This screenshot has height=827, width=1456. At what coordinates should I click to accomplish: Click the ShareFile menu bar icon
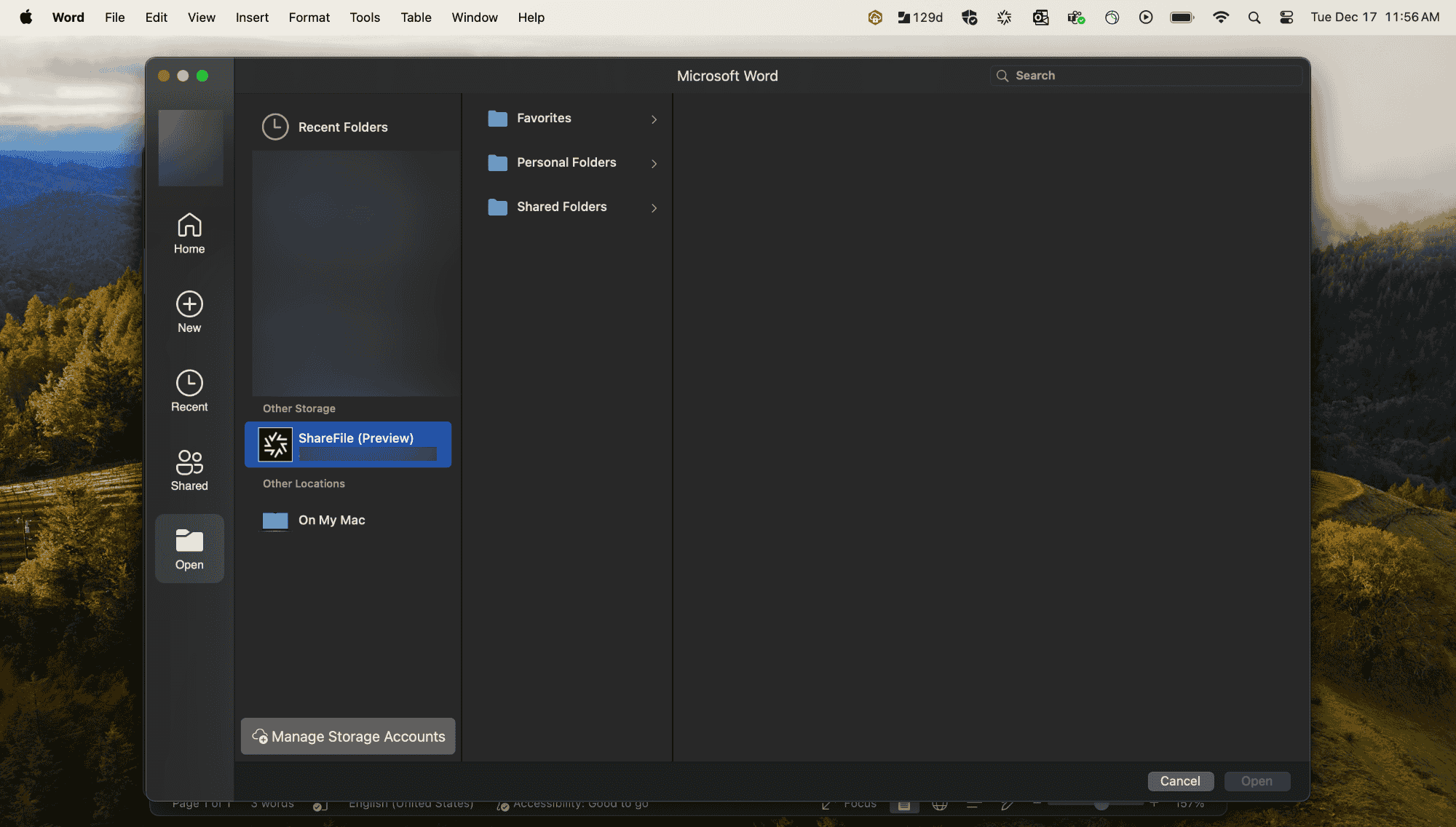pos(1005,17)
